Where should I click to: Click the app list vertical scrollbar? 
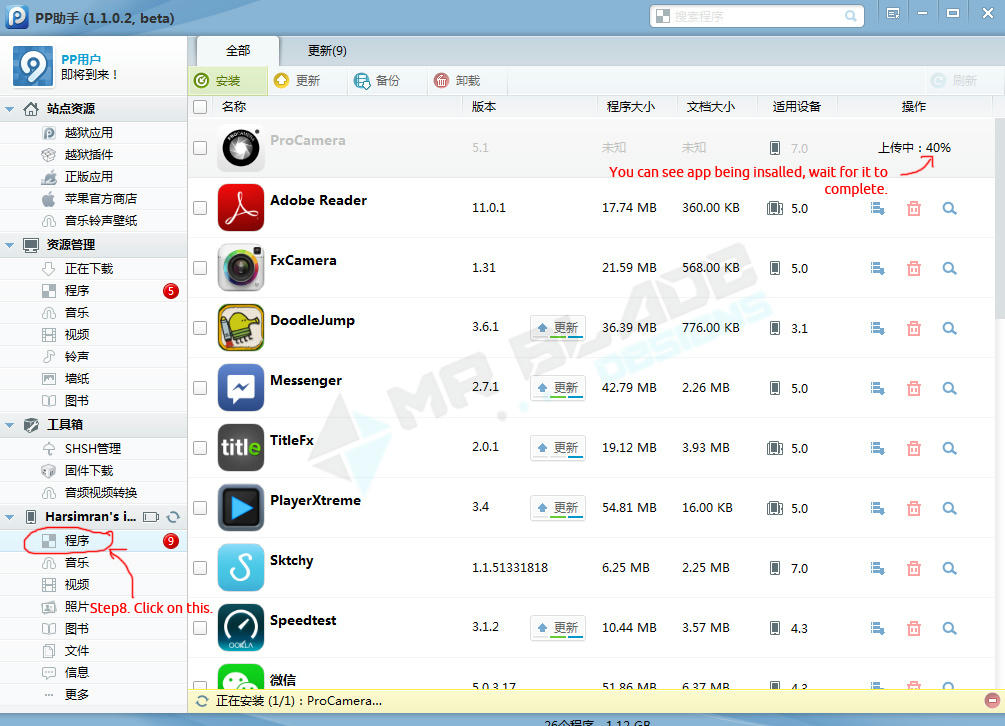point(1000,218)
